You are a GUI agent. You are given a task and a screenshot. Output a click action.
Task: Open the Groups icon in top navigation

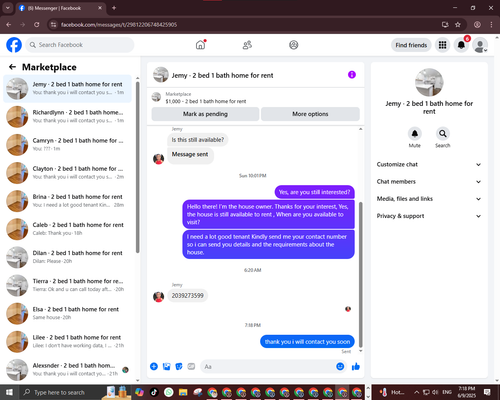click(x=294, y=45)
